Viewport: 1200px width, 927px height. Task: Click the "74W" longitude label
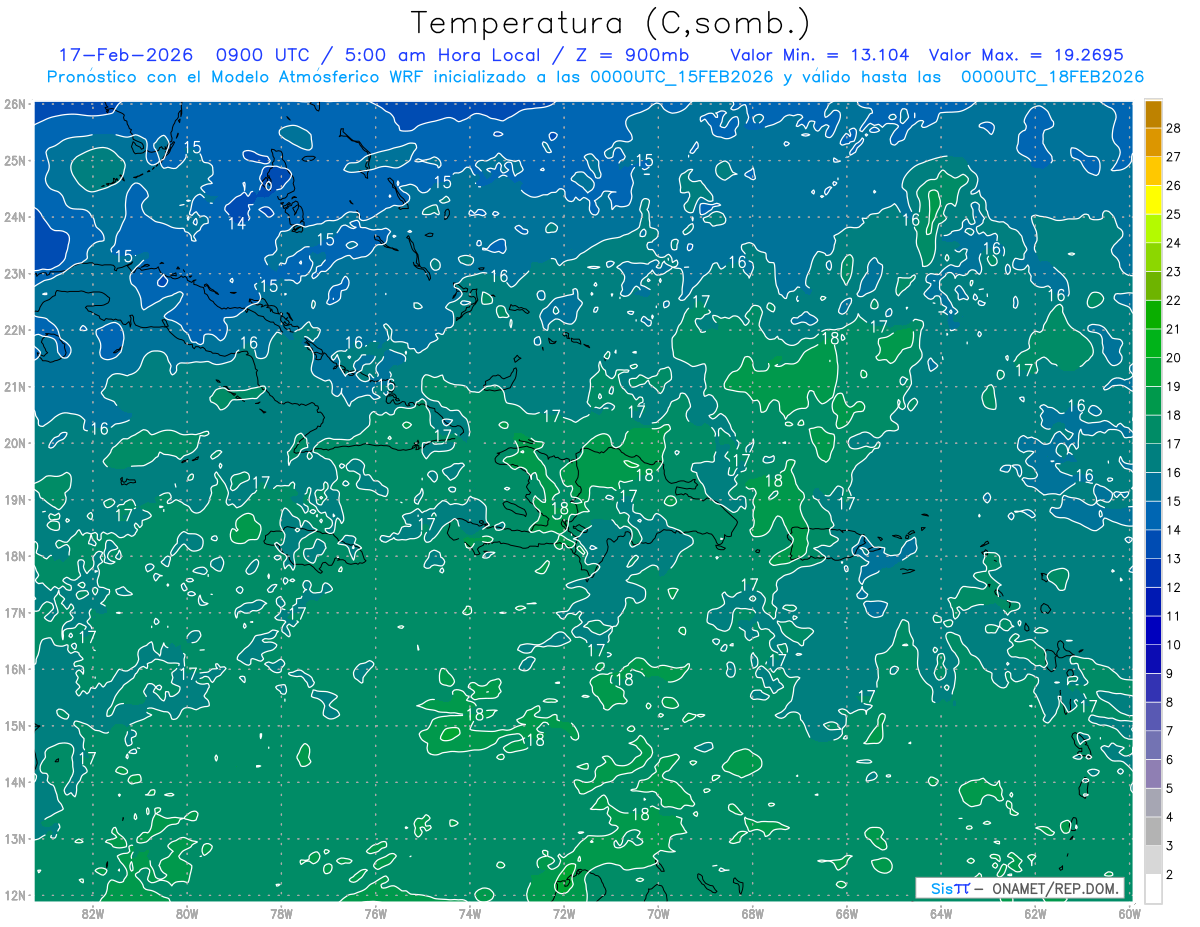click(469, 913)
